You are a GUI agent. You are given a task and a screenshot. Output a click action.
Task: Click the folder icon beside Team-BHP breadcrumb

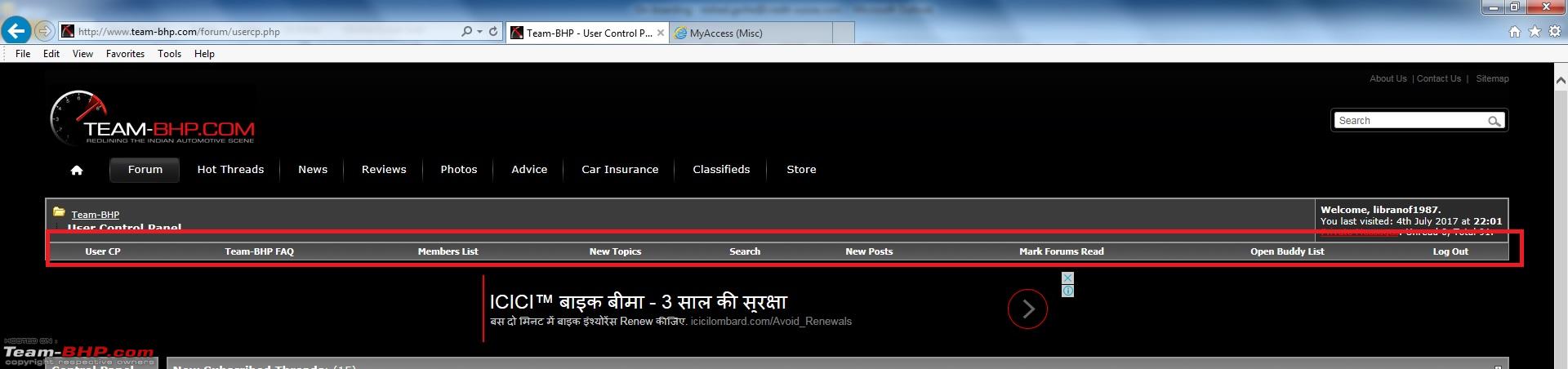(x=59, y=212)
